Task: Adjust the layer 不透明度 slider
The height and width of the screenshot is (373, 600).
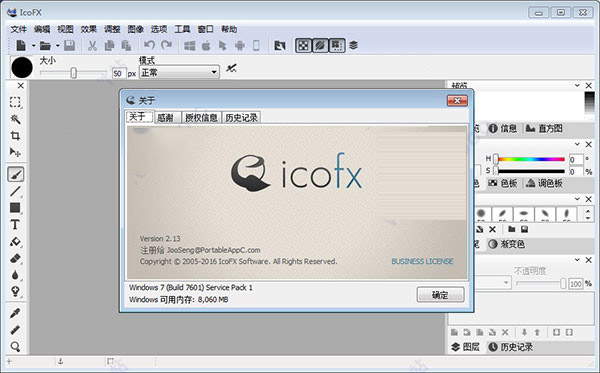Action: [541, 283]
